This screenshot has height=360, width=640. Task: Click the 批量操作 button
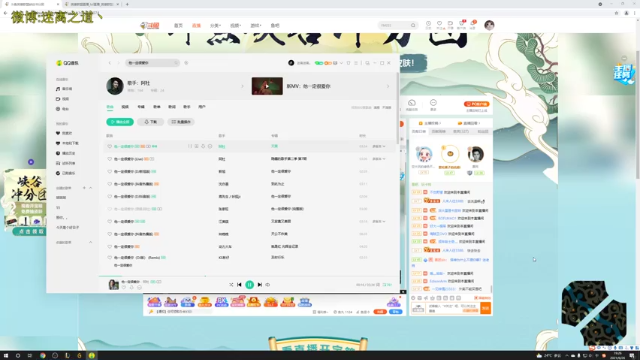[x=181, y=122]
